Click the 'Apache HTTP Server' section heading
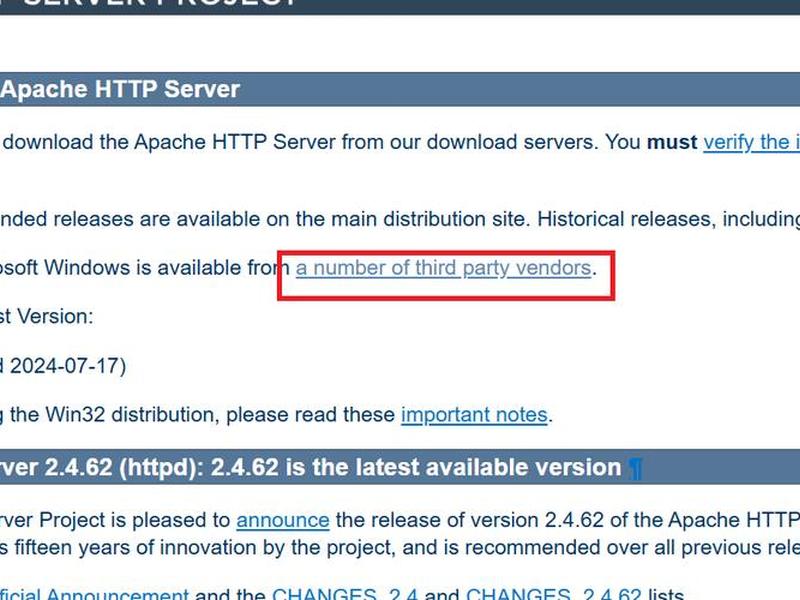 coord(120,89)
